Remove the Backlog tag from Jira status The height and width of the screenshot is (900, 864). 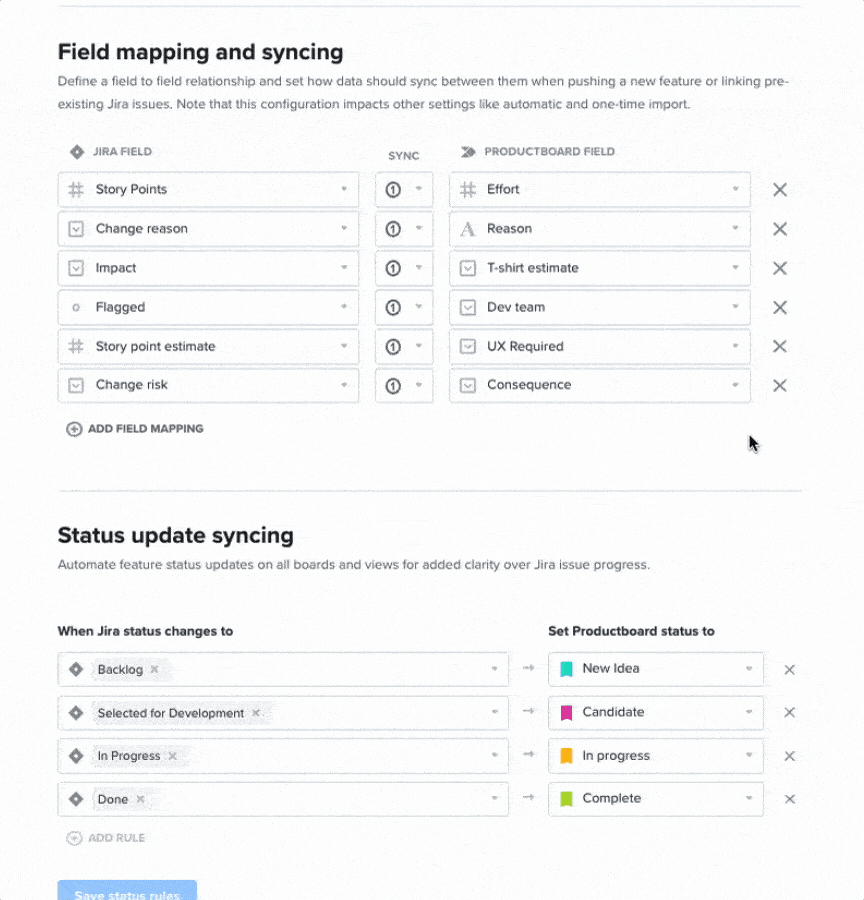coord(154,669)
